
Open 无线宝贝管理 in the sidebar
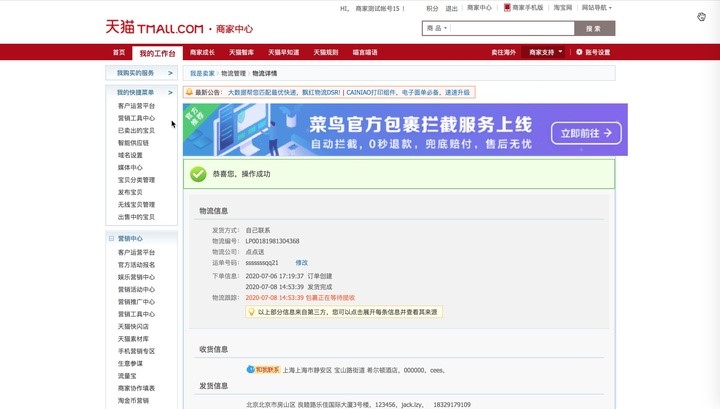[136, 204]
